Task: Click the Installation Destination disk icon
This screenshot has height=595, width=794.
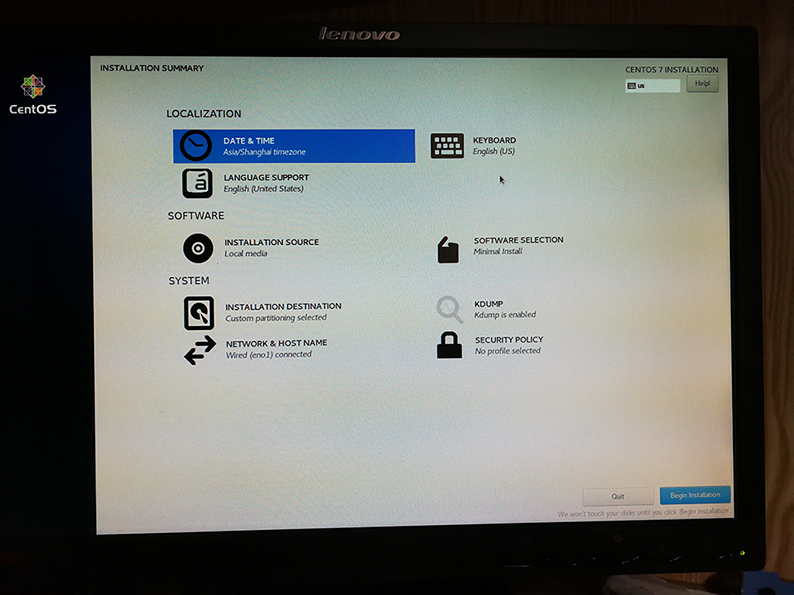Action: 199,313
